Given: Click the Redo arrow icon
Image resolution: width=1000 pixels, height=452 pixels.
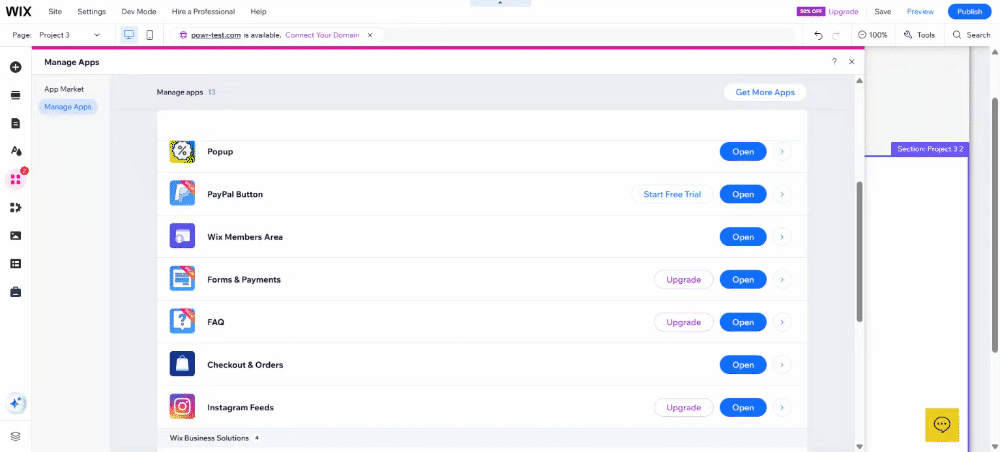Looking at the screenshot, I should [836, 36].
